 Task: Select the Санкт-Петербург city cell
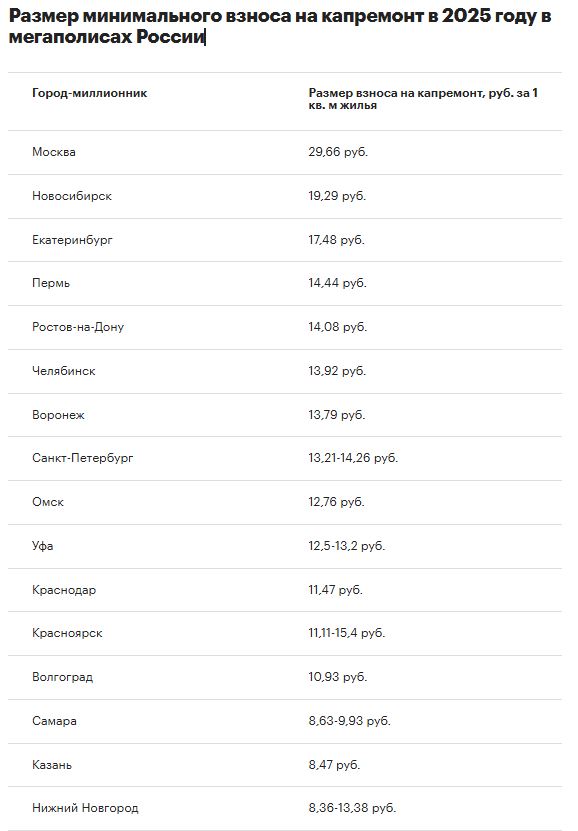[83, 458]
